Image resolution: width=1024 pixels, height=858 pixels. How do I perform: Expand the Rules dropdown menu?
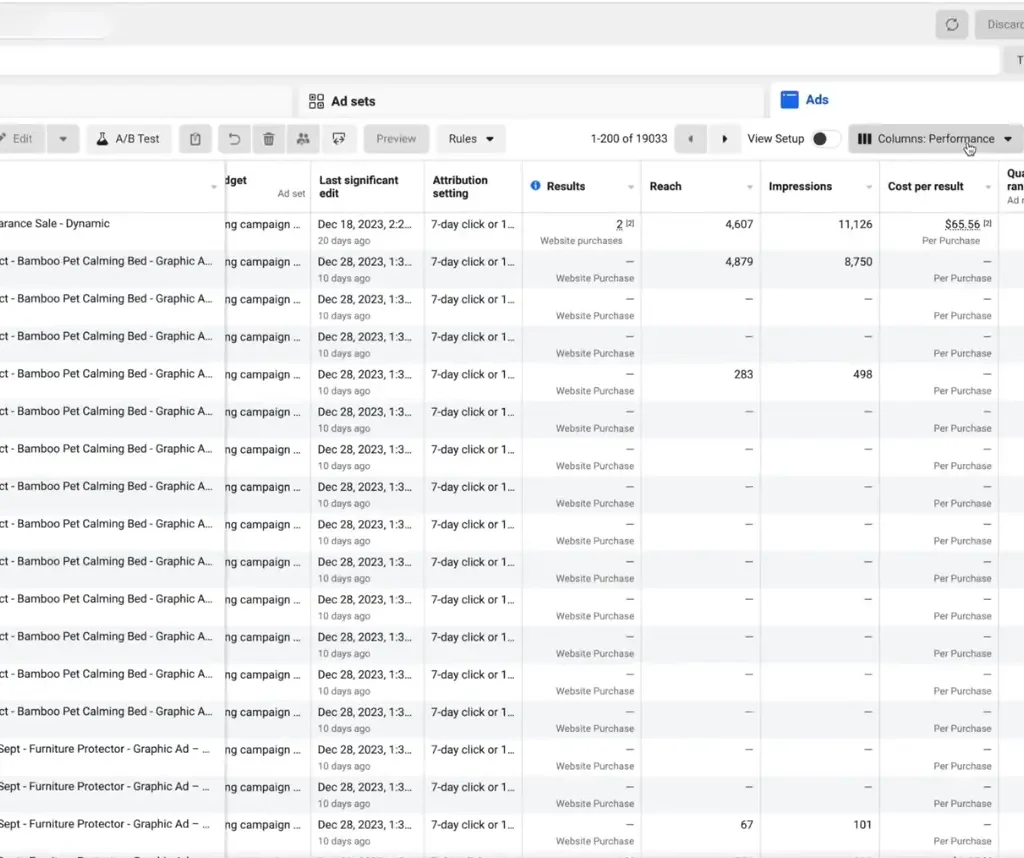click(x=471, y=139)
